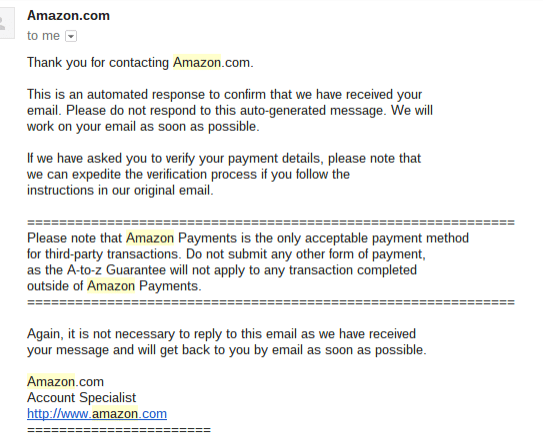
Task: Click highlighted Amazon after "outside of"
Action: [x=111, y=286]
